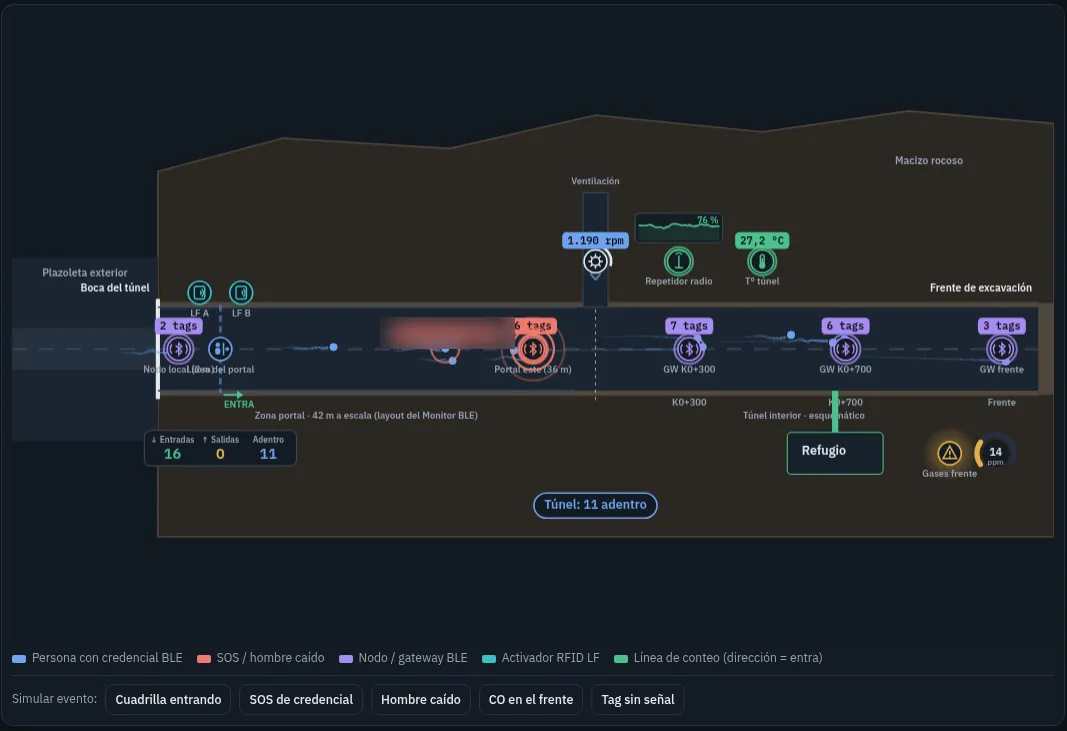This screenshot has width=1067, height=731.
Task: Open the 76 % radio signal chart
Action: coord(678,227)
